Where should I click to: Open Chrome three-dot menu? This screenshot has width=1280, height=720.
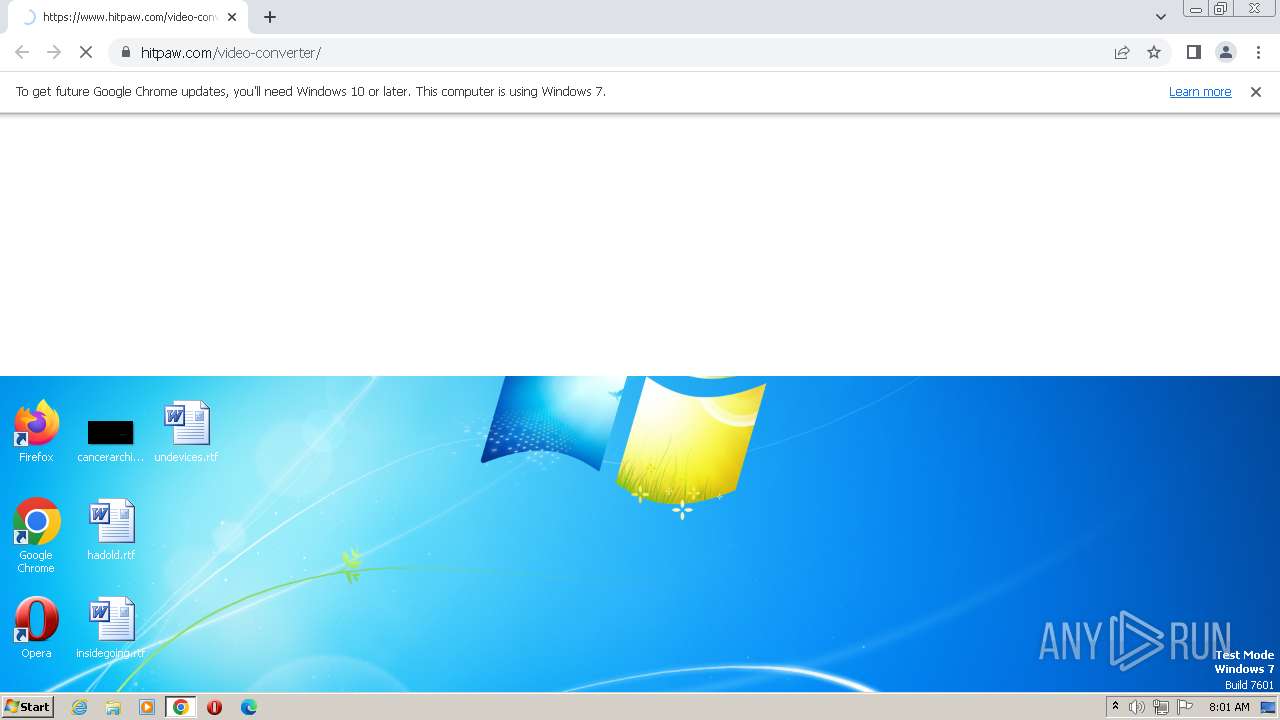[1258, 52]
